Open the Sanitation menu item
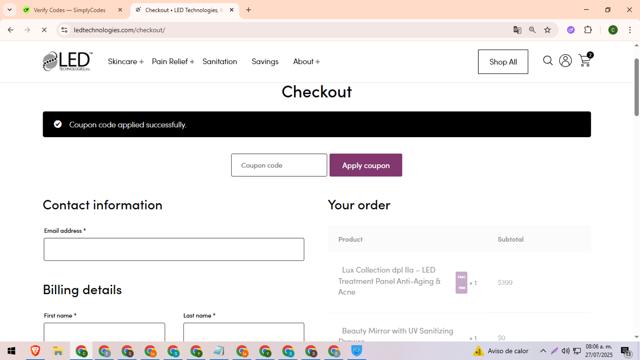This screenshot has width=640, height=360. coord(220,62)
